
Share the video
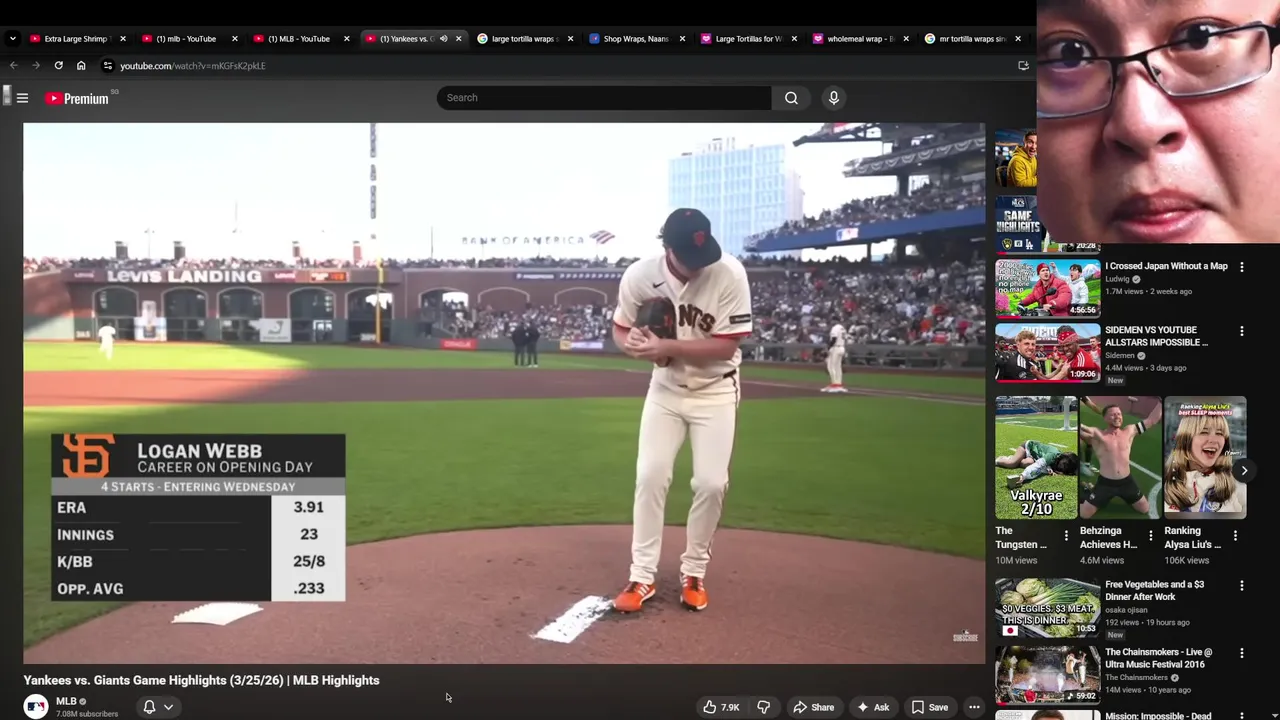coord(813,707)
